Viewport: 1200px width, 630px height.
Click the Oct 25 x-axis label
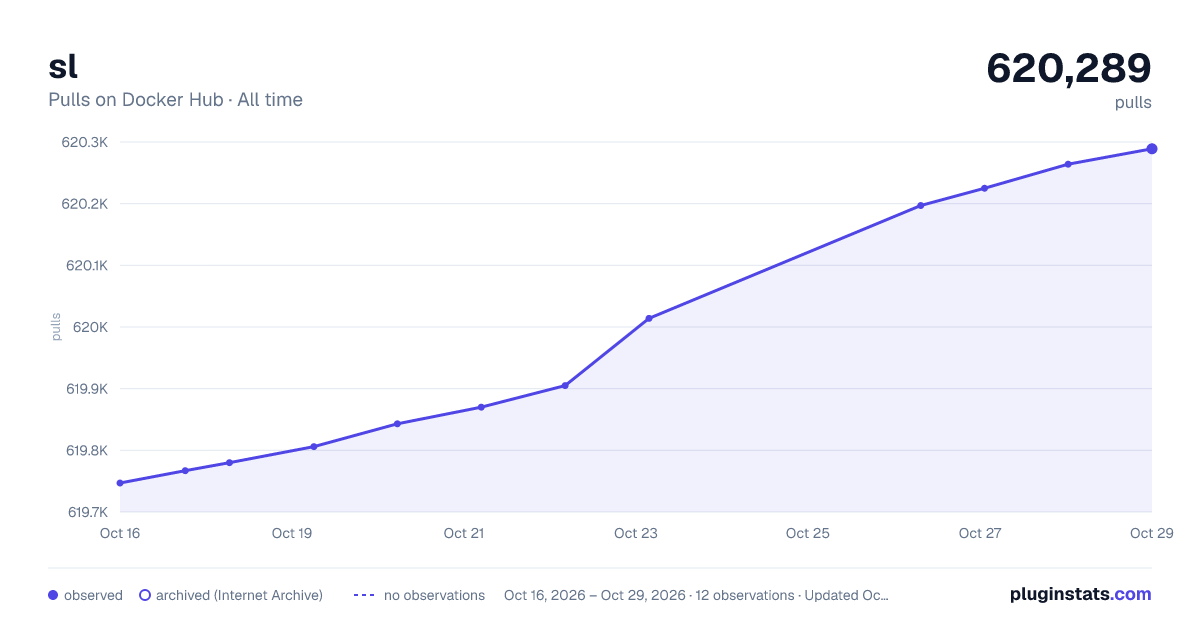pos(808,533)
